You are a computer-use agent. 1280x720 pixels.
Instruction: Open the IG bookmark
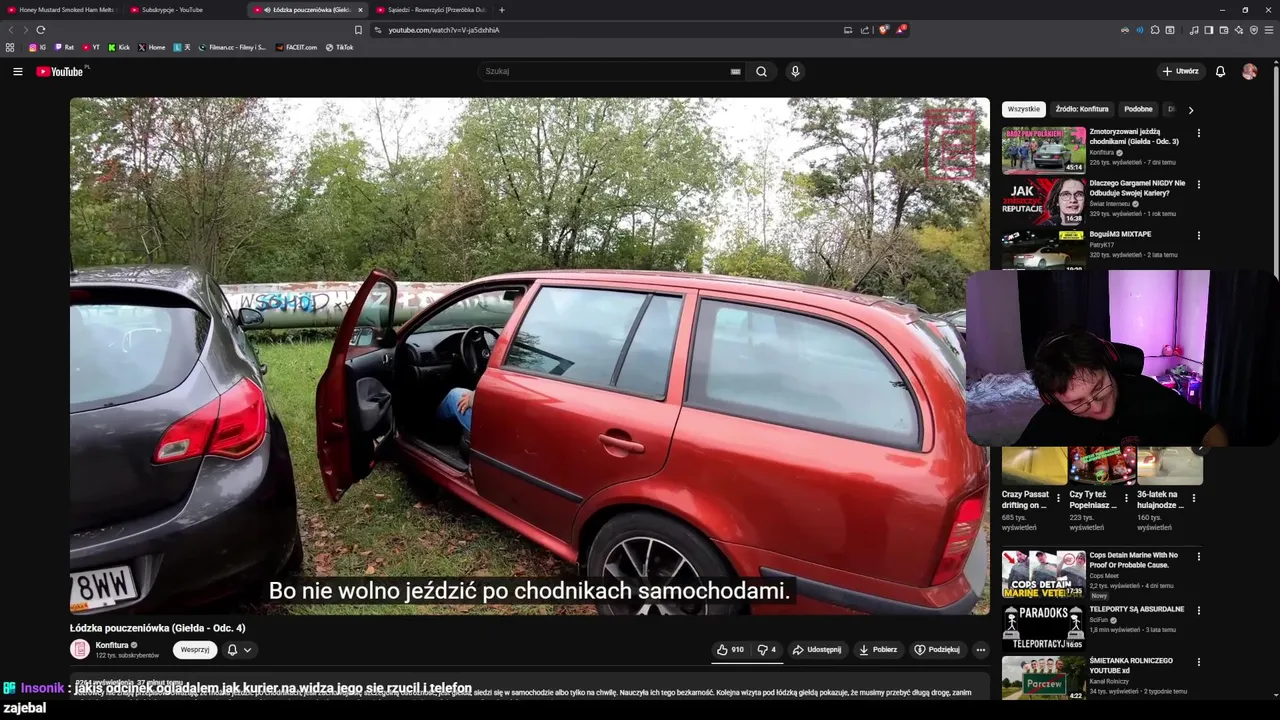coord(37,47)
